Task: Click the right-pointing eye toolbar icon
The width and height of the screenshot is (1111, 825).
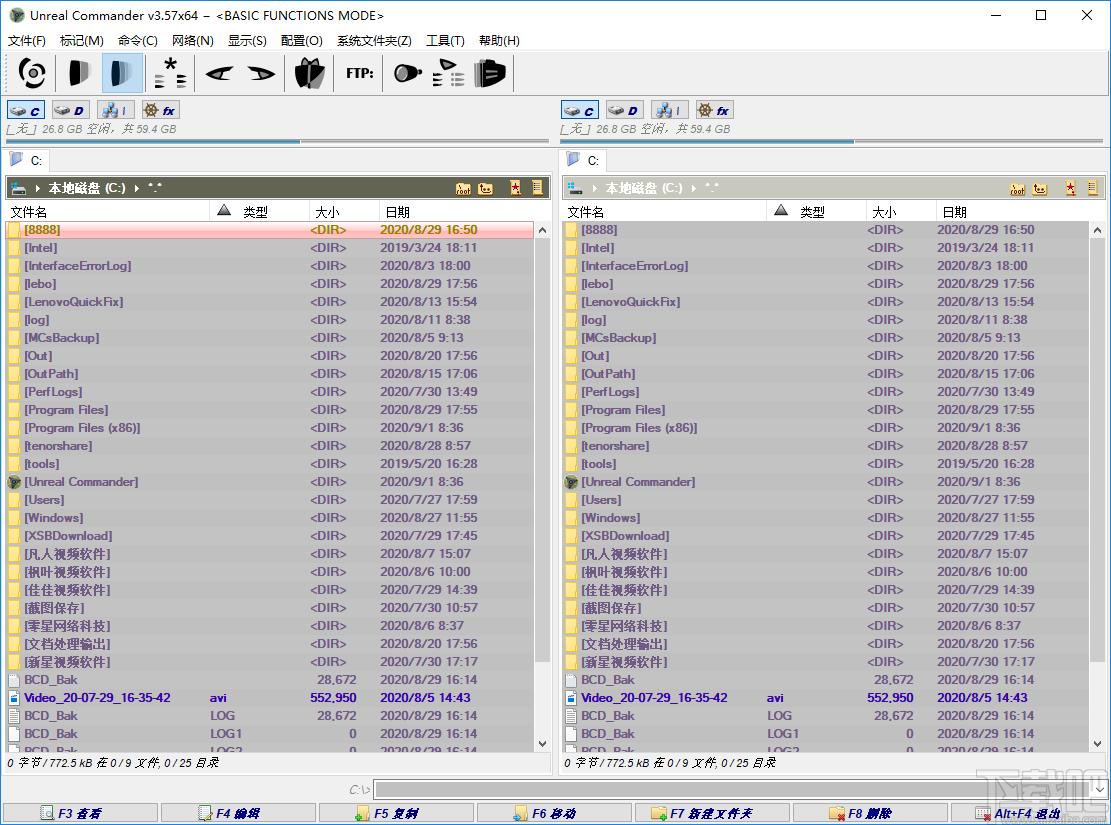Action: click(x=261, y=73)
